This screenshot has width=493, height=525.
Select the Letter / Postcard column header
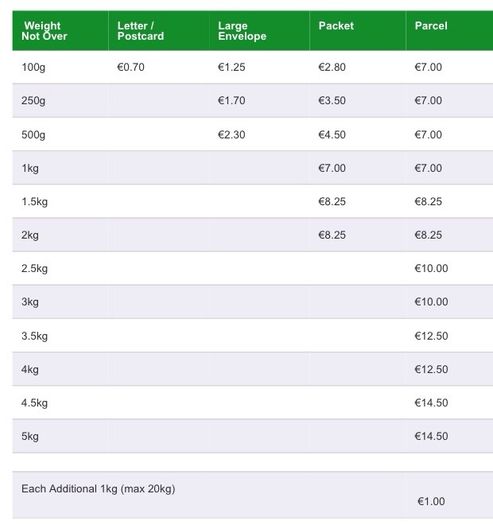141,31
